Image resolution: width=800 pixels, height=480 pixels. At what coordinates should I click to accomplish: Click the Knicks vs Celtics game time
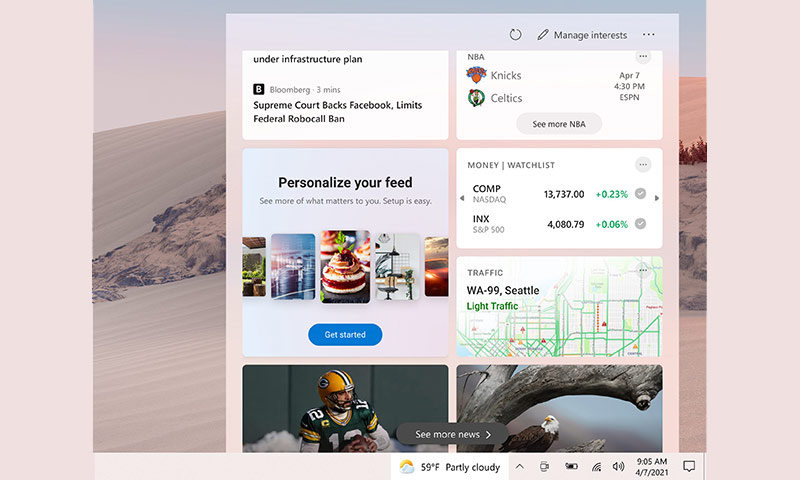629,86
